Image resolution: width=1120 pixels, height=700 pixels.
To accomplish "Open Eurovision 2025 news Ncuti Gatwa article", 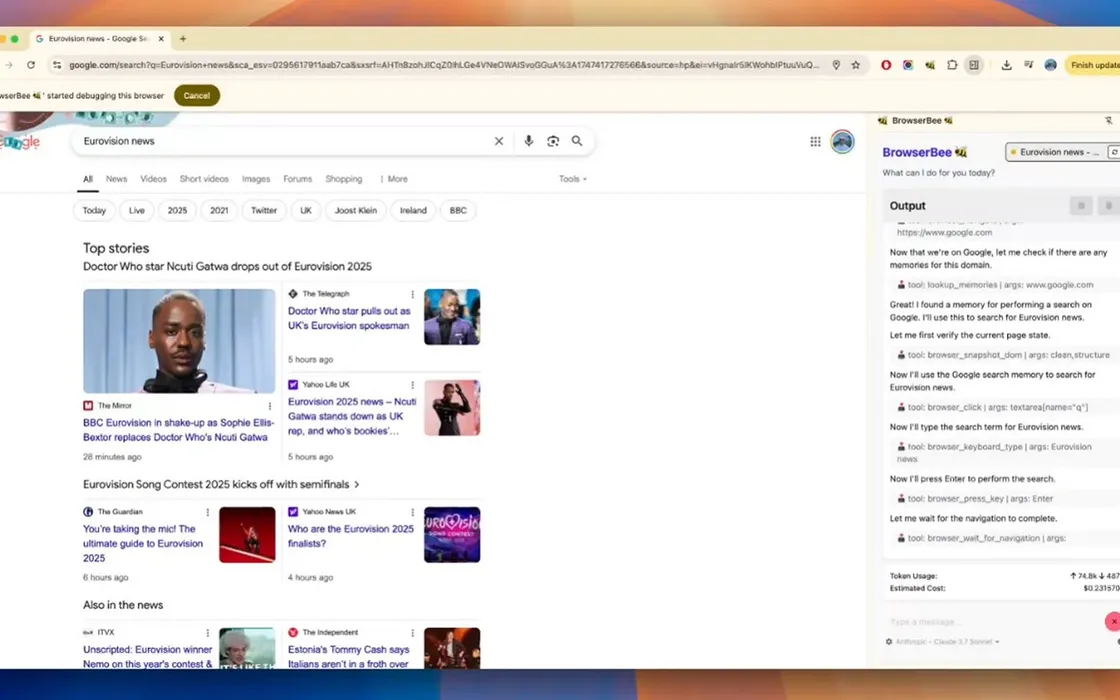I will click(x=352, y=416).
